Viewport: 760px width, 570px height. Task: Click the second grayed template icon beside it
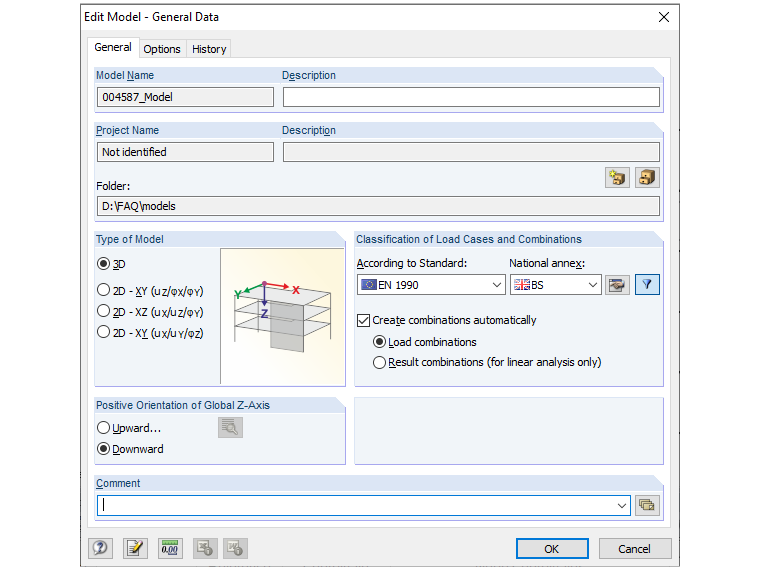tap(236, 548)
